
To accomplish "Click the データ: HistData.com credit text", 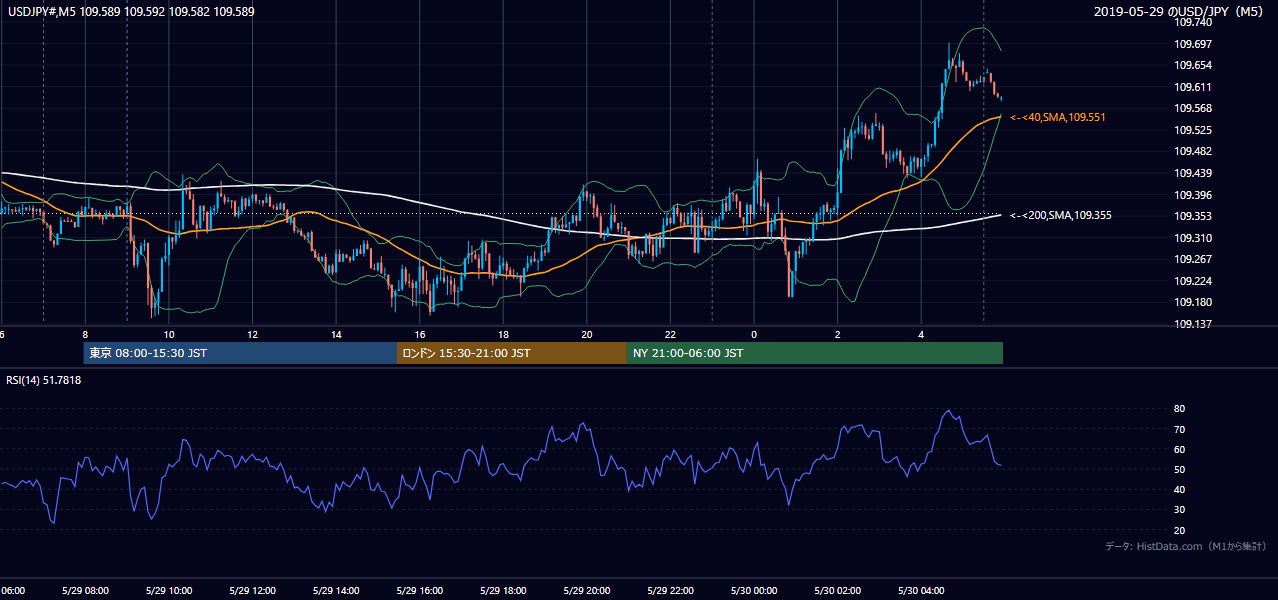I will coord(1185,546).
